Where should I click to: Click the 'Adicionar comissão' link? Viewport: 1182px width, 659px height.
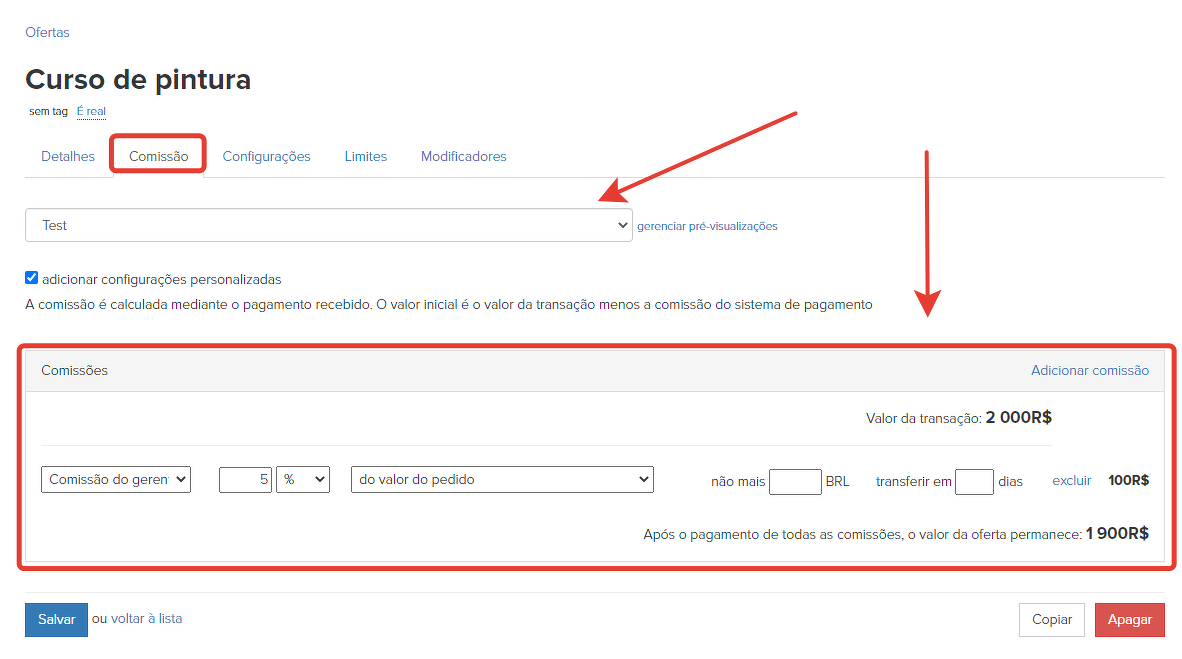point(1089,370)
